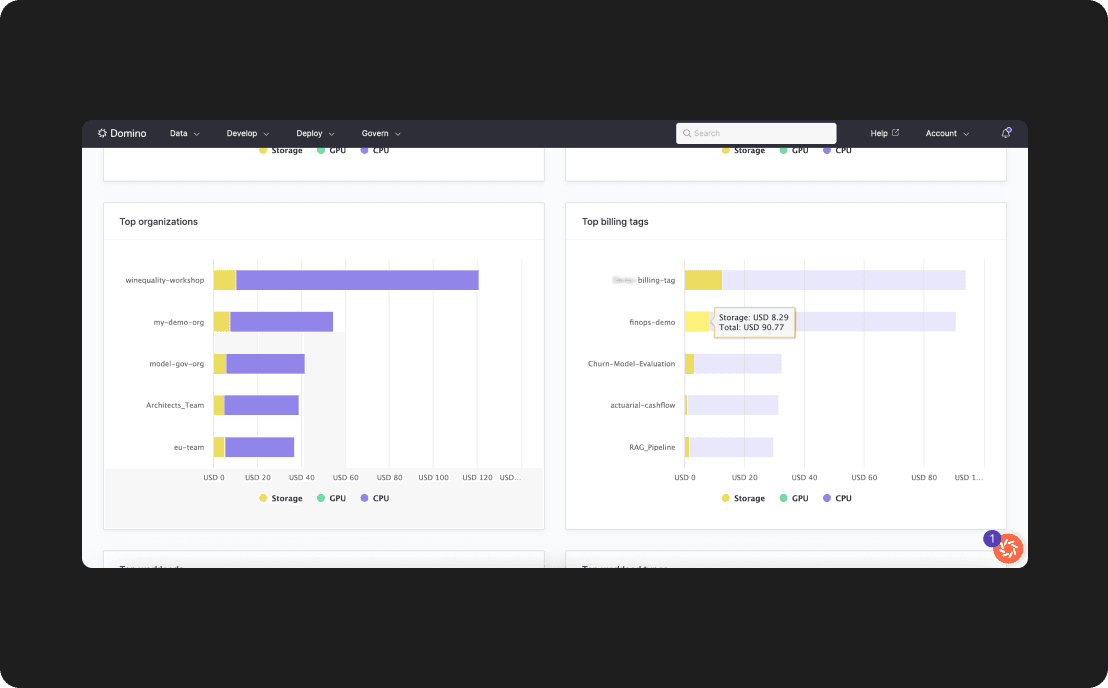Click the external-link icon beside Help
Image resolution: width=1108 pixels, height=688 pixels.
point(897,132)
